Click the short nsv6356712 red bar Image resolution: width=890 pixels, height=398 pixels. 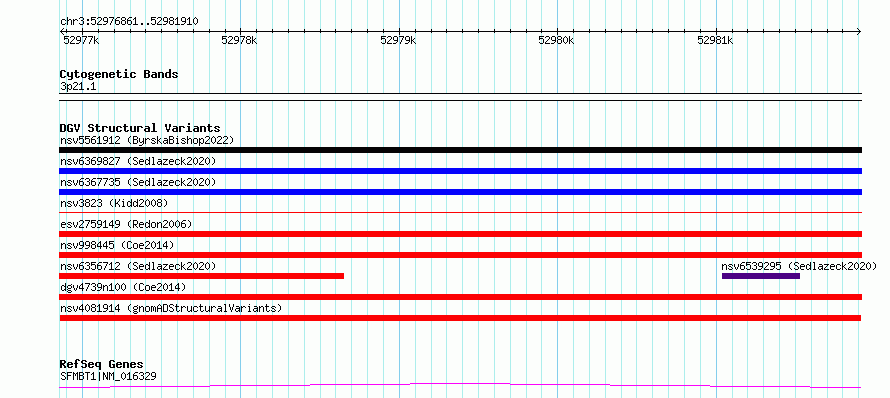point(201,276)
